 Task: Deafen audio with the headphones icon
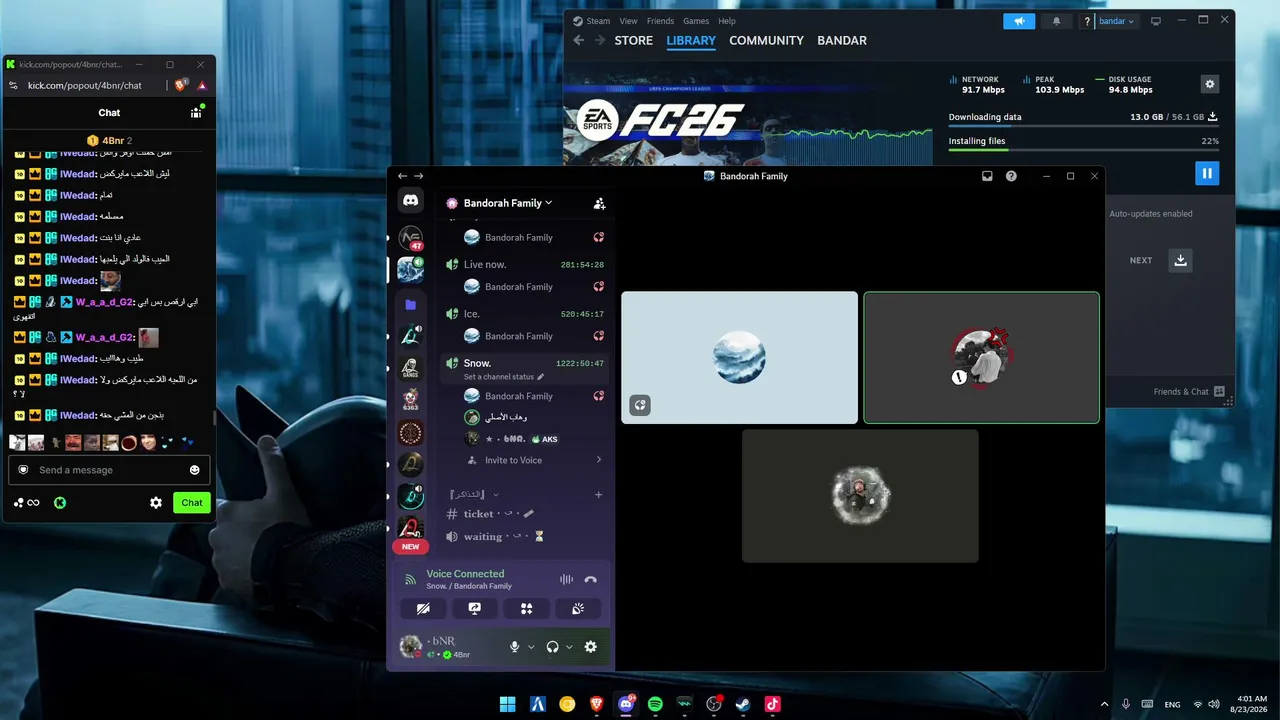pyautogui.click(x=552, y=647)
